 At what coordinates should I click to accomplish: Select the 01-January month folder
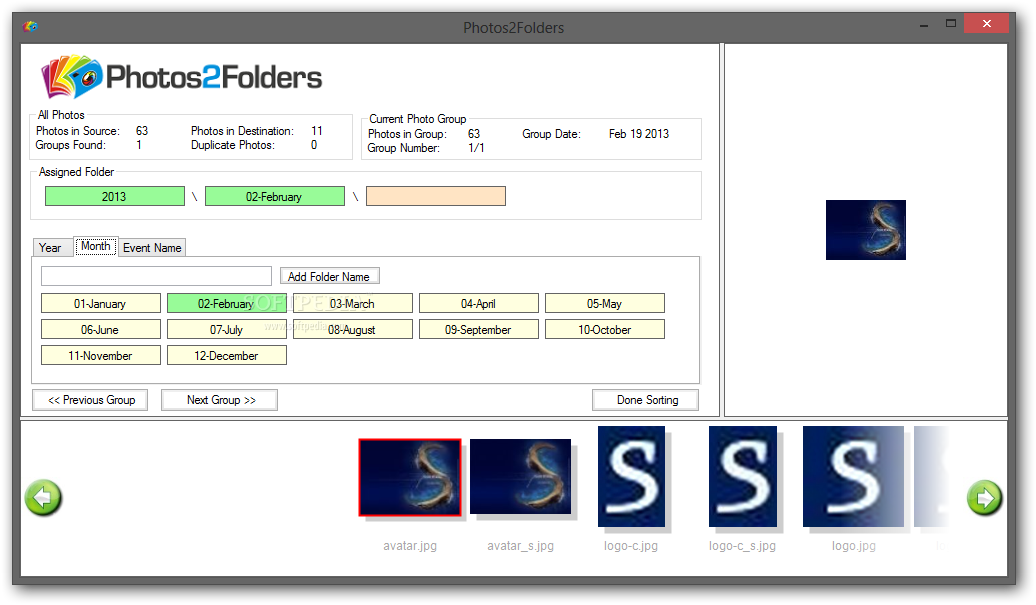pos(100,303)
